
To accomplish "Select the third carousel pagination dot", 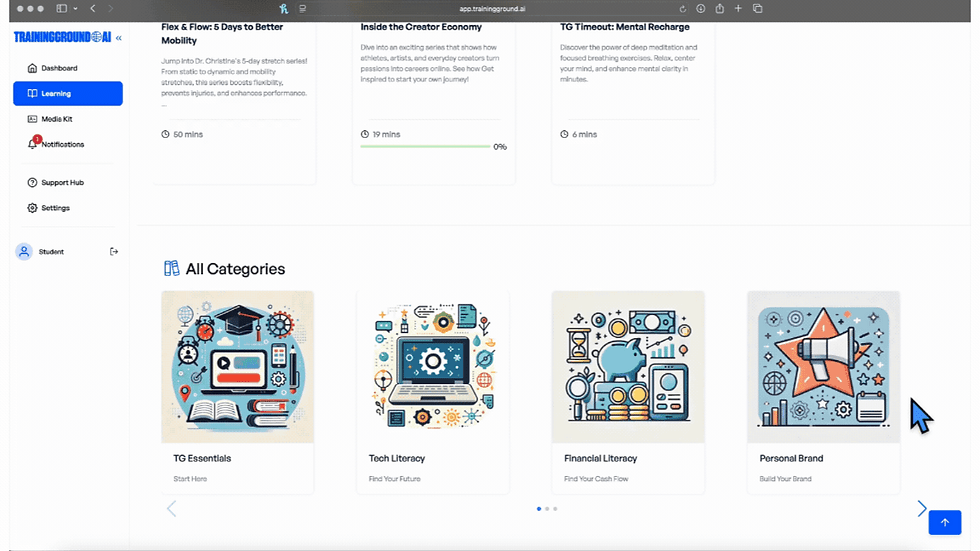I will pyautogui.click(x=555, y=509).
